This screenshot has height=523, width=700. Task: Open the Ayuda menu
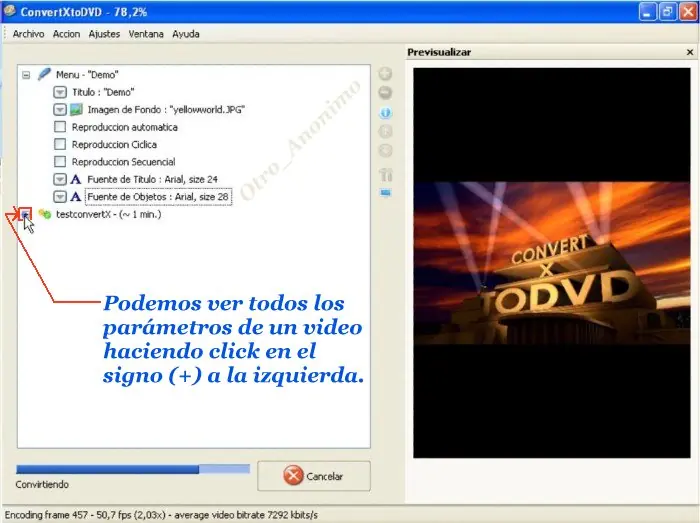click(x=186, y=34)
